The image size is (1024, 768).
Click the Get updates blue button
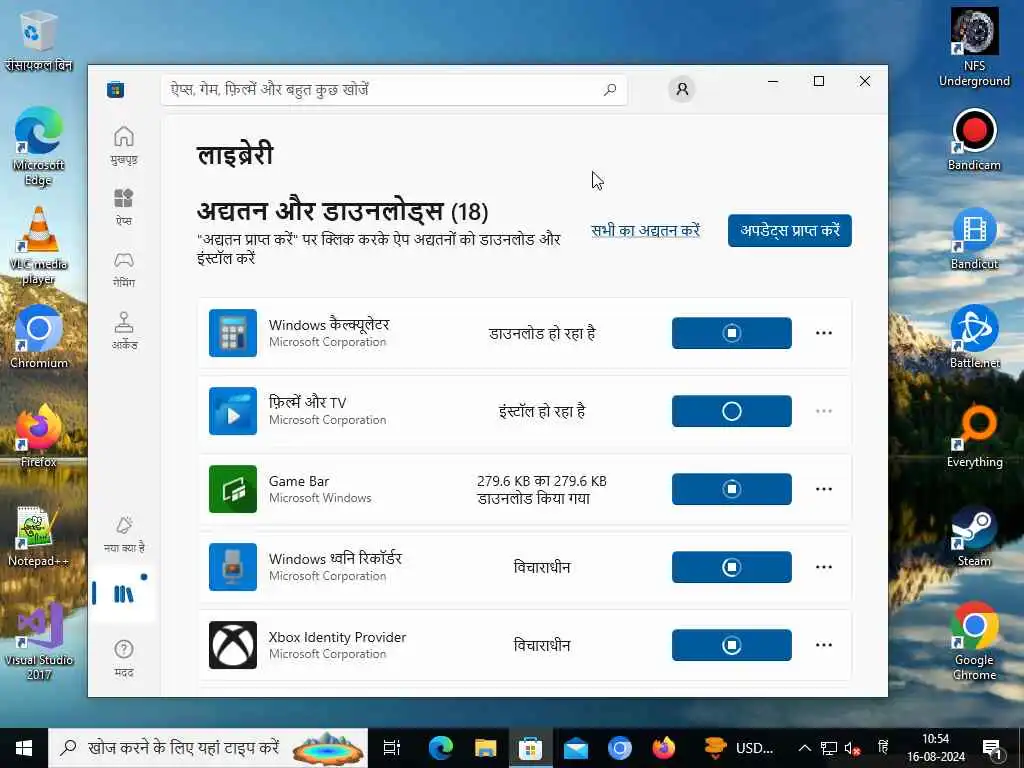point(790,231)
